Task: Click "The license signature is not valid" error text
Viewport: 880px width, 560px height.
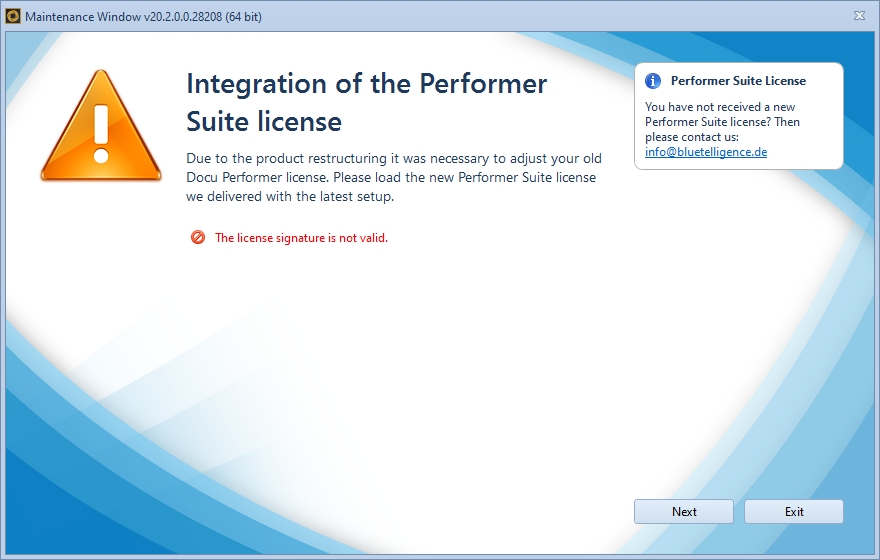Action: [301, 238]
